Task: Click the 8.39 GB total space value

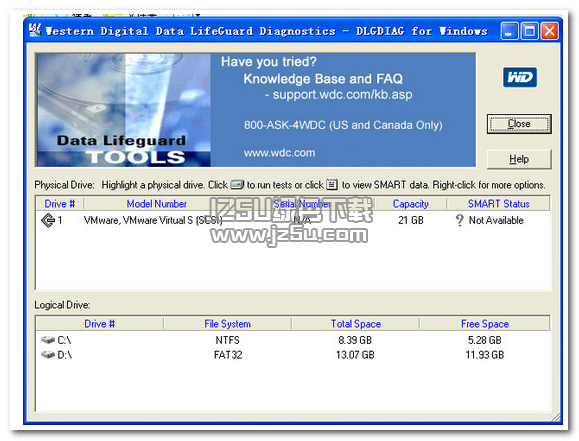Action: click(355, 340)
